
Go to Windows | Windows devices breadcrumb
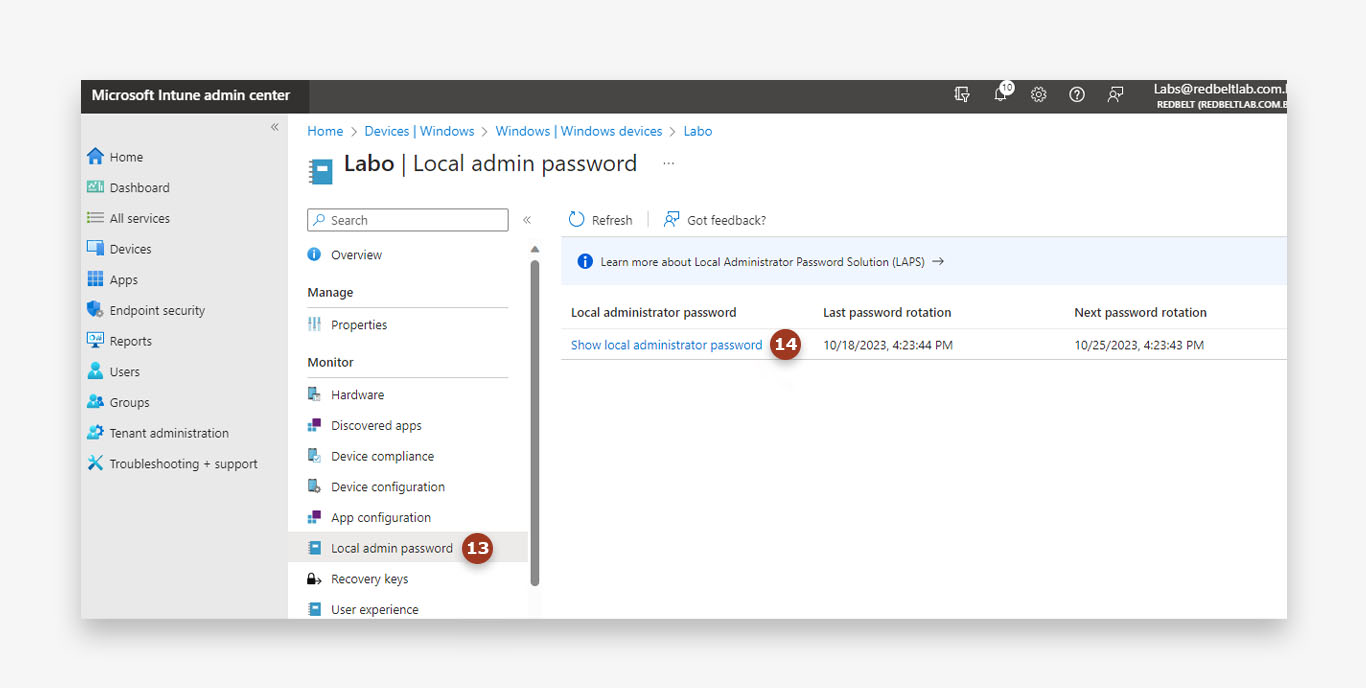(579, 131)
